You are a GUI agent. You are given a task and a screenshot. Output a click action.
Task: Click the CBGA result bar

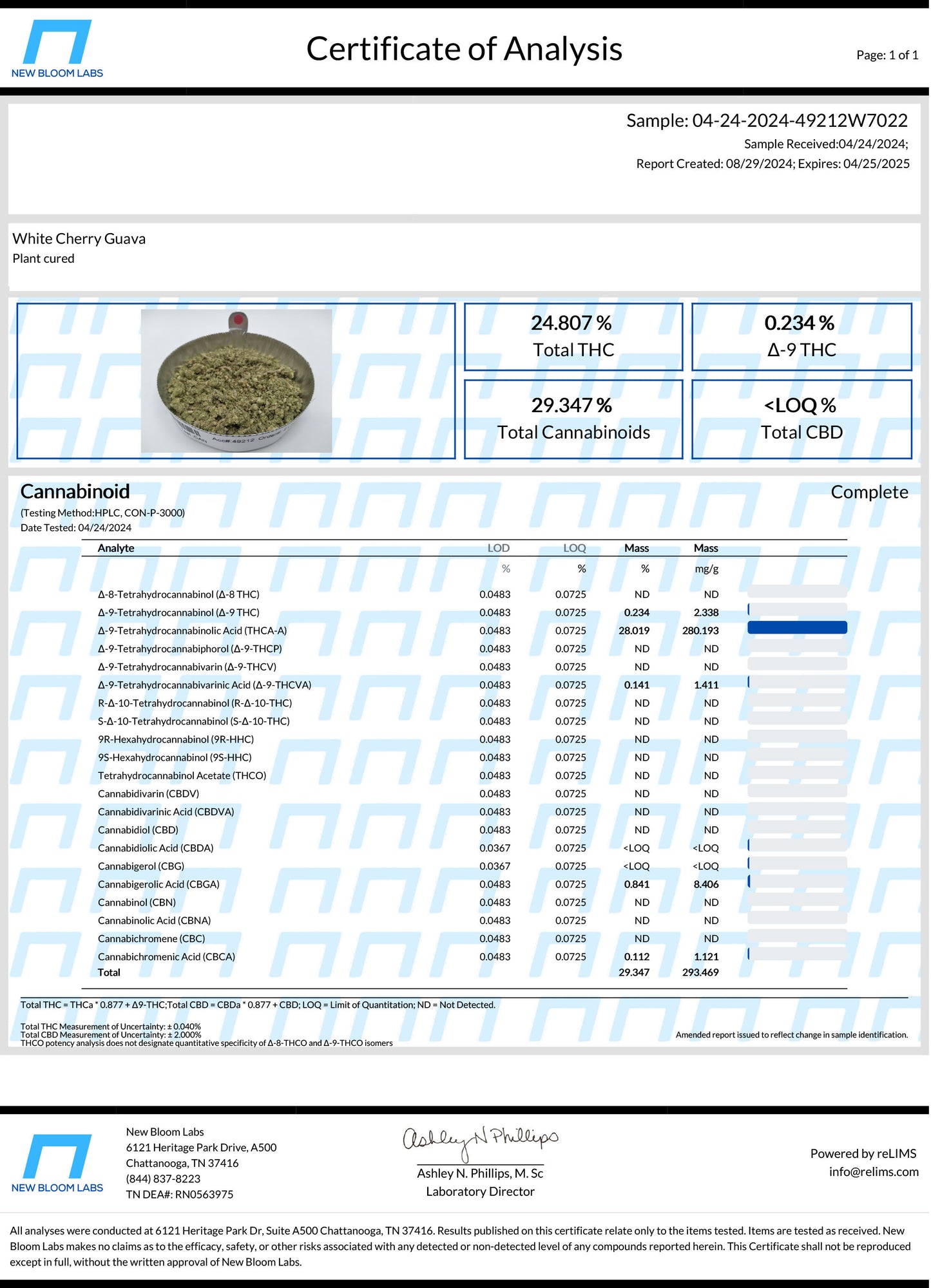coord(797,882)
